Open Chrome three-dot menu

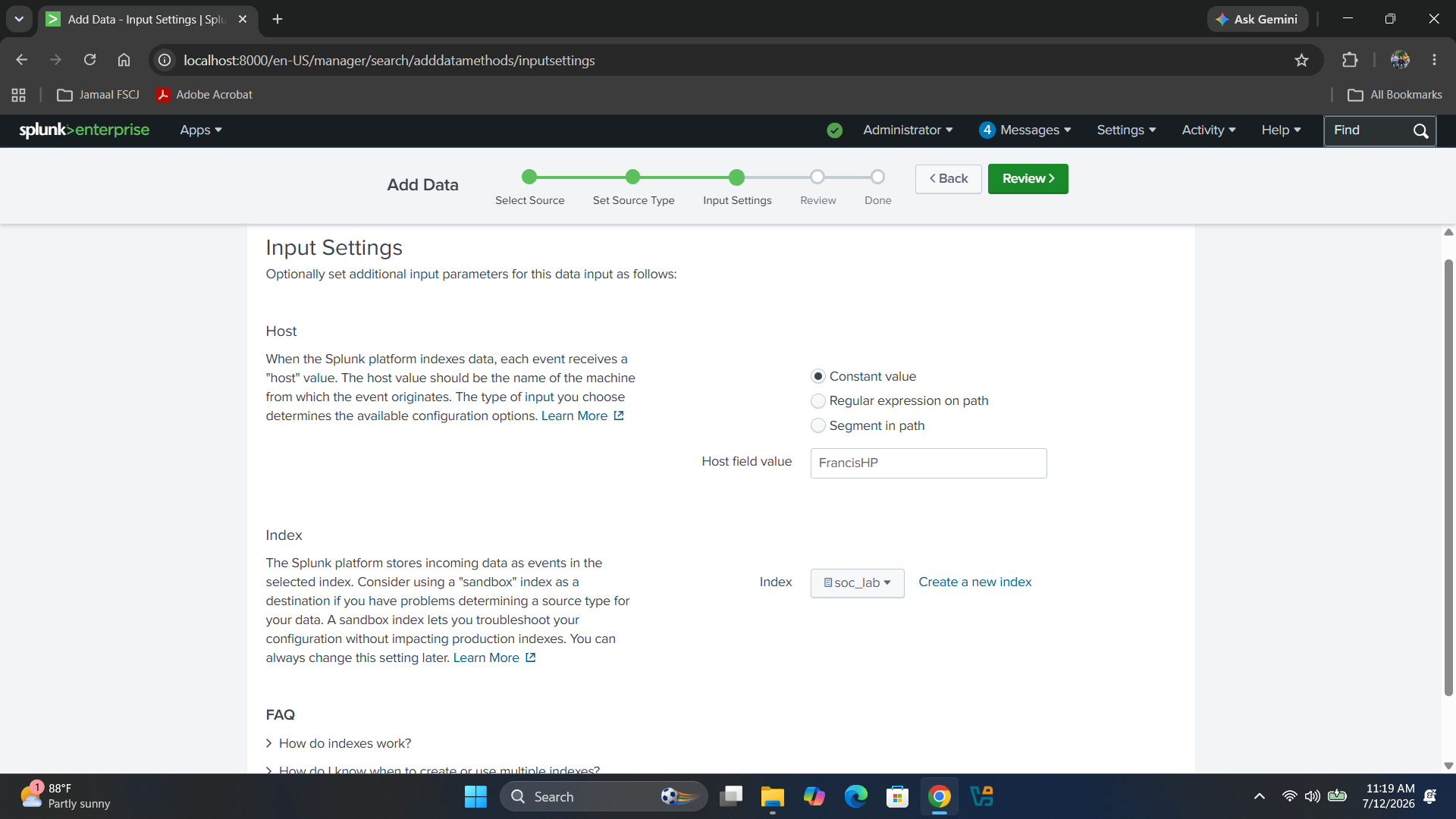click(1434, 60)
